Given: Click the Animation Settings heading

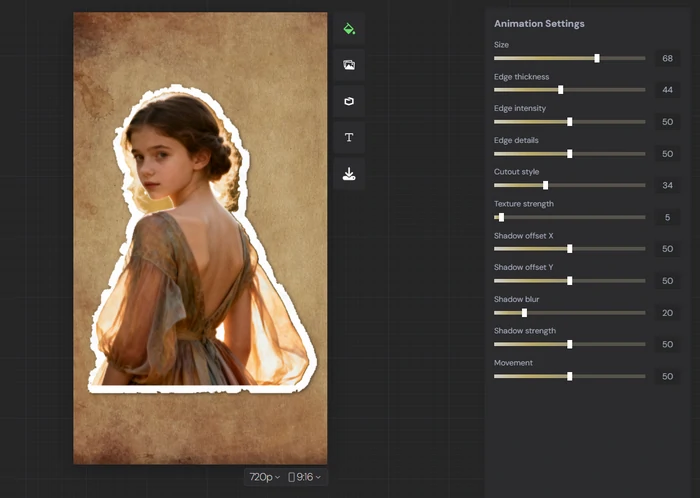Looking at the screenshot, I should [539, 24].
